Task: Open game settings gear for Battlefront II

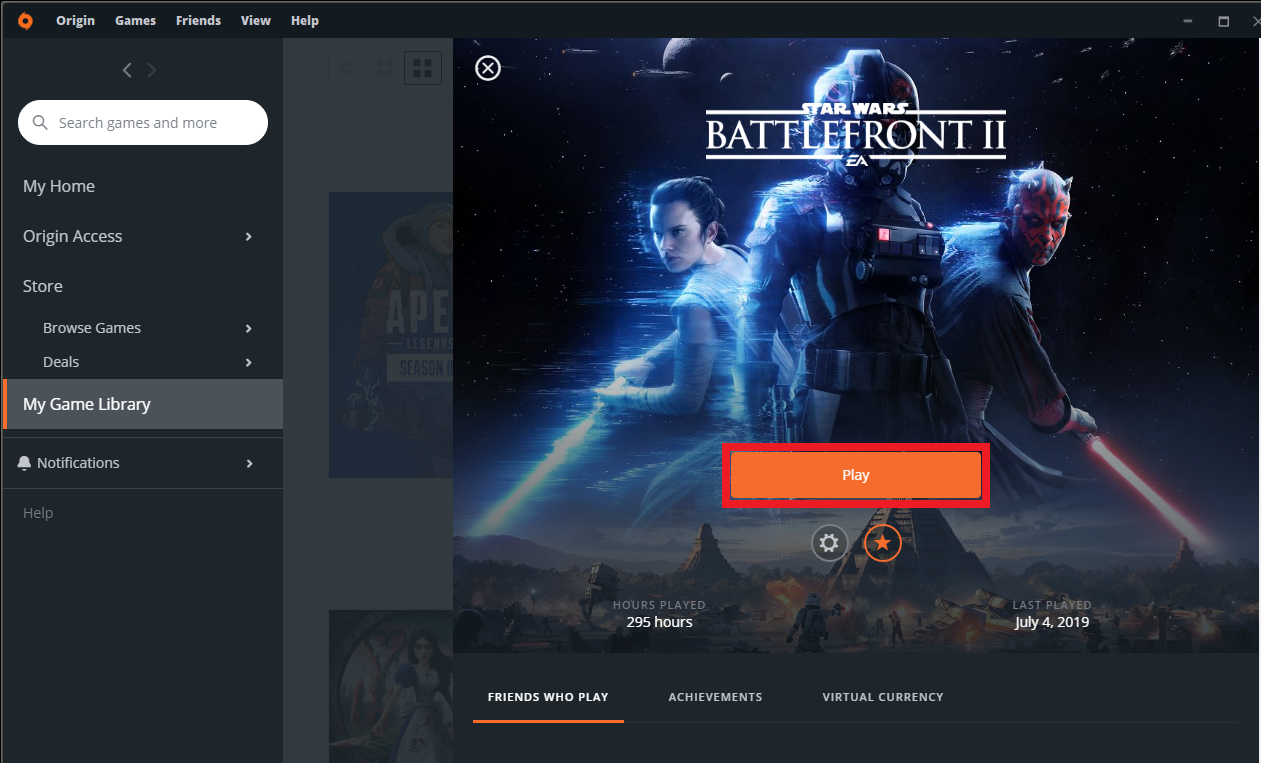Action: [x=829, y=543]
